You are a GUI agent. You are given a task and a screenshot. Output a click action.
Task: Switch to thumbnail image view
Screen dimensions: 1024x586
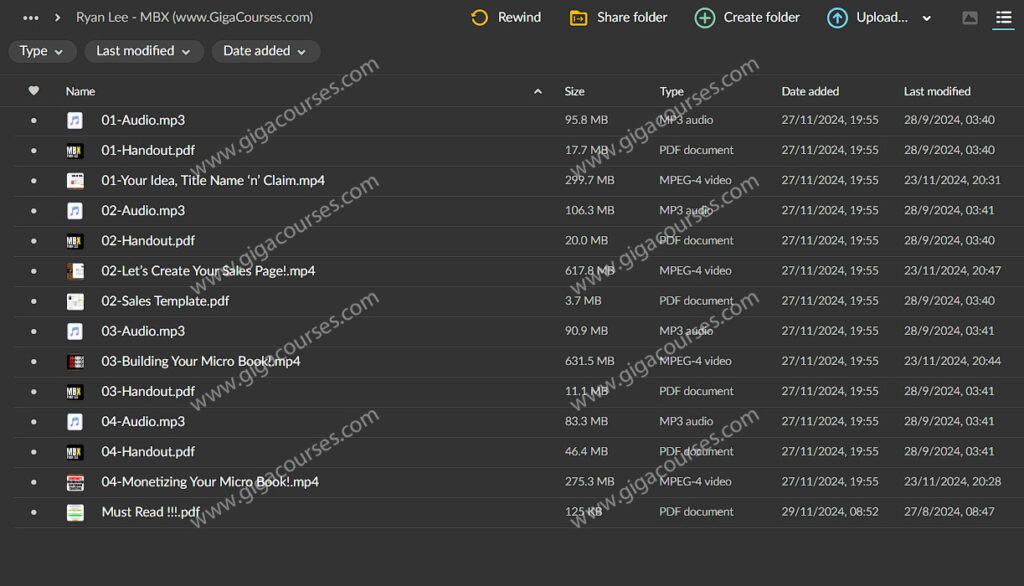pyautogui.click(x=969, y=18)
